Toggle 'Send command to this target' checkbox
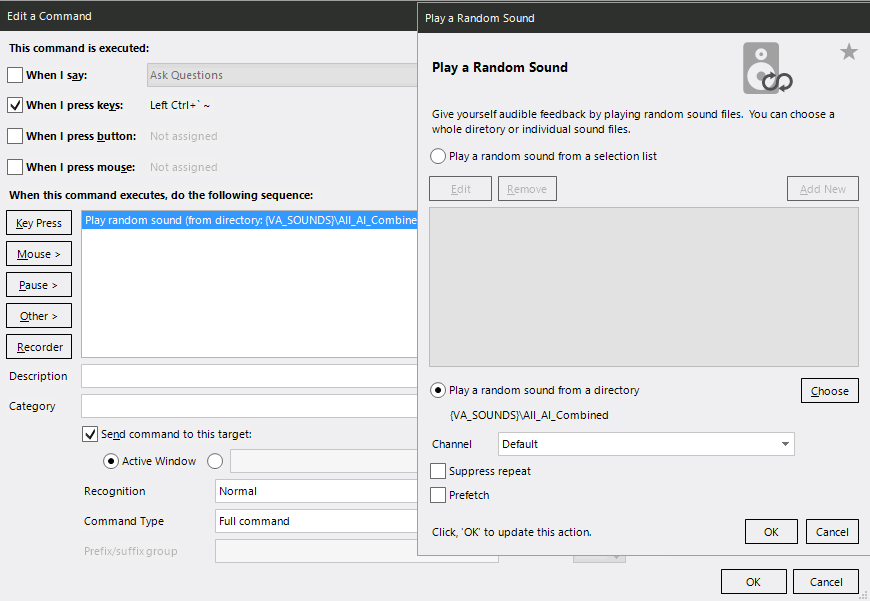Viewport: 870px width, 601px height. point(90,434)
